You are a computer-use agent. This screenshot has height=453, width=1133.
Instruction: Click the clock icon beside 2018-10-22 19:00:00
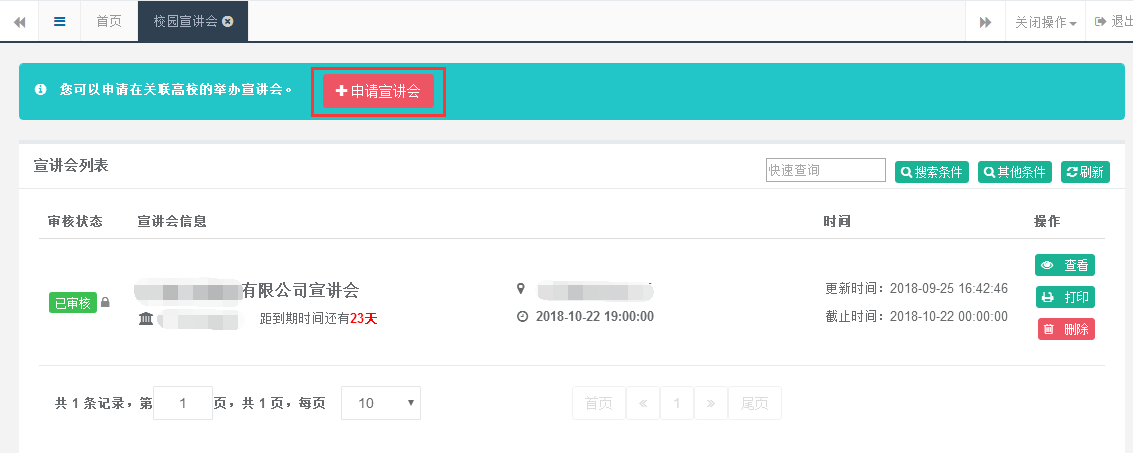click(x=521, y=316)
